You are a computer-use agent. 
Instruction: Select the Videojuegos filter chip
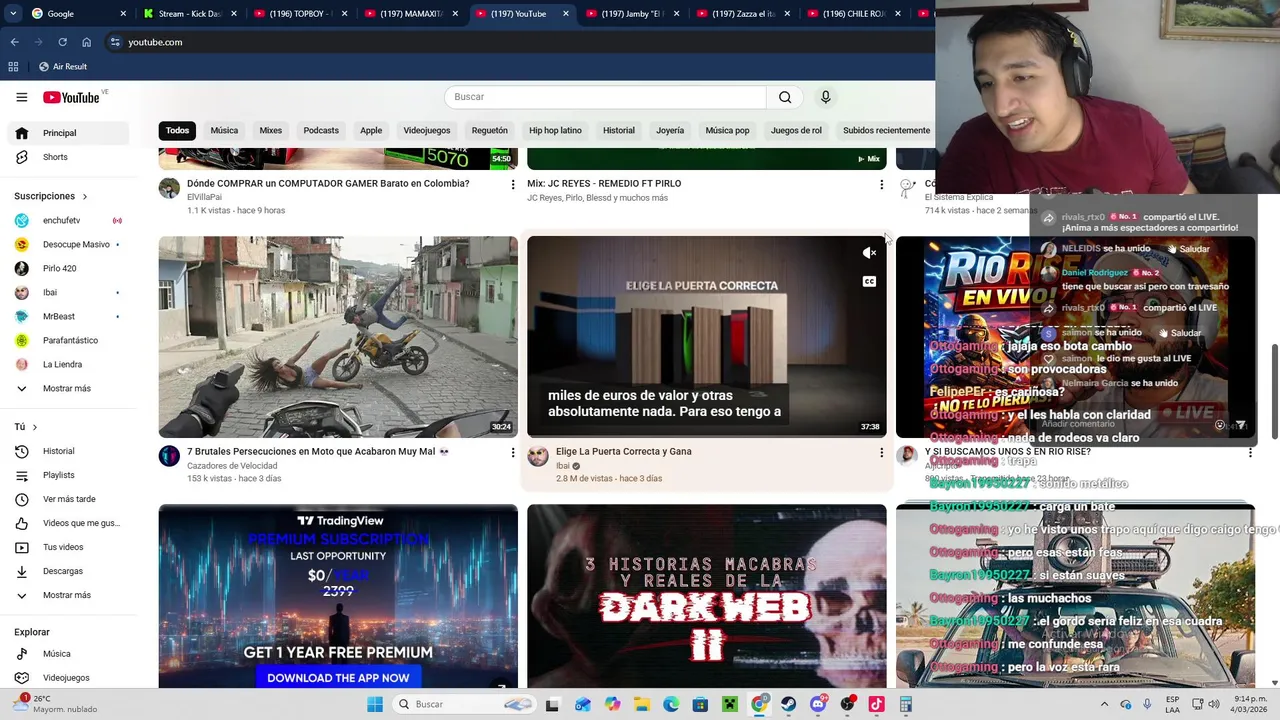pyautogui.click(x=427, y=130)
